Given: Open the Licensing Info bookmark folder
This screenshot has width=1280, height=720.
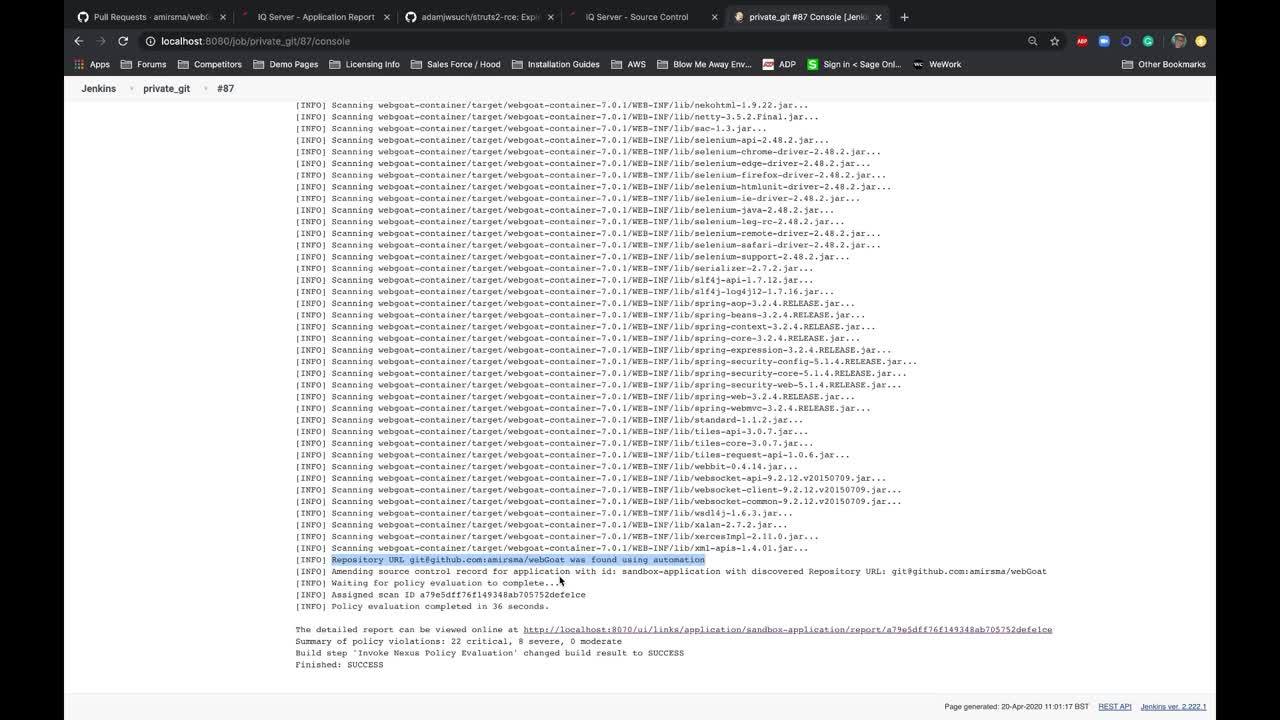Looking at the screenshot, I should [364, 64].
